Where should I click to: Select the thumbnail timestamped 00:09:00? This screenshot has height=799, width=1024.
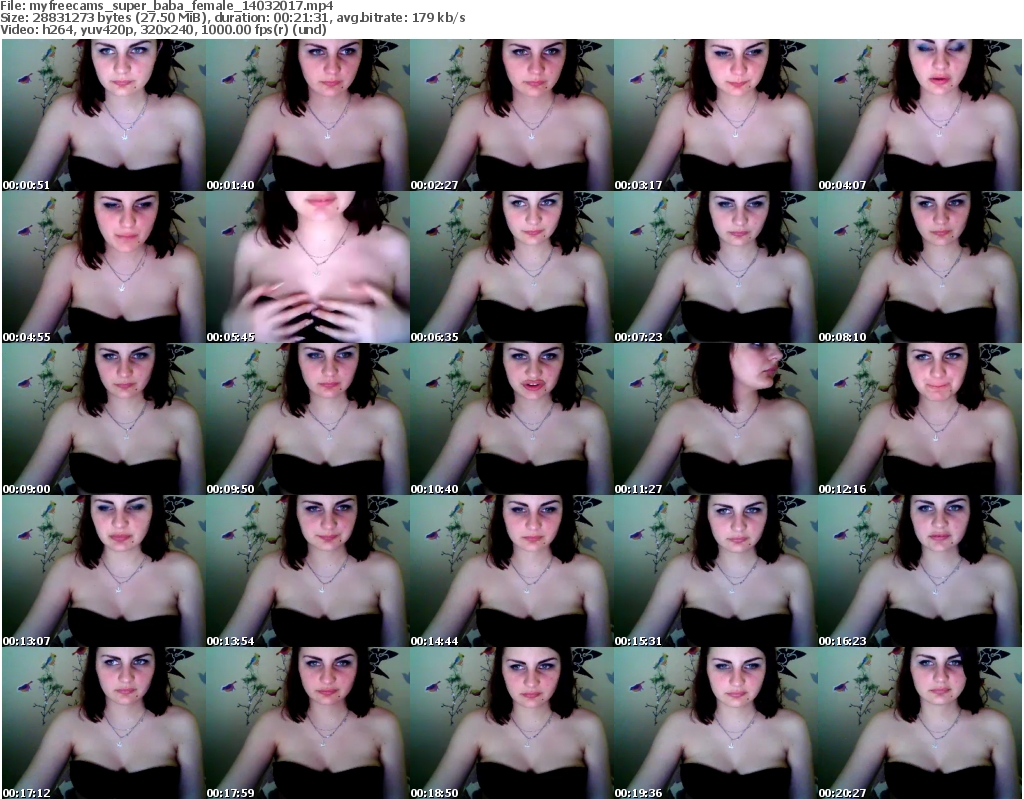(104, 419)
